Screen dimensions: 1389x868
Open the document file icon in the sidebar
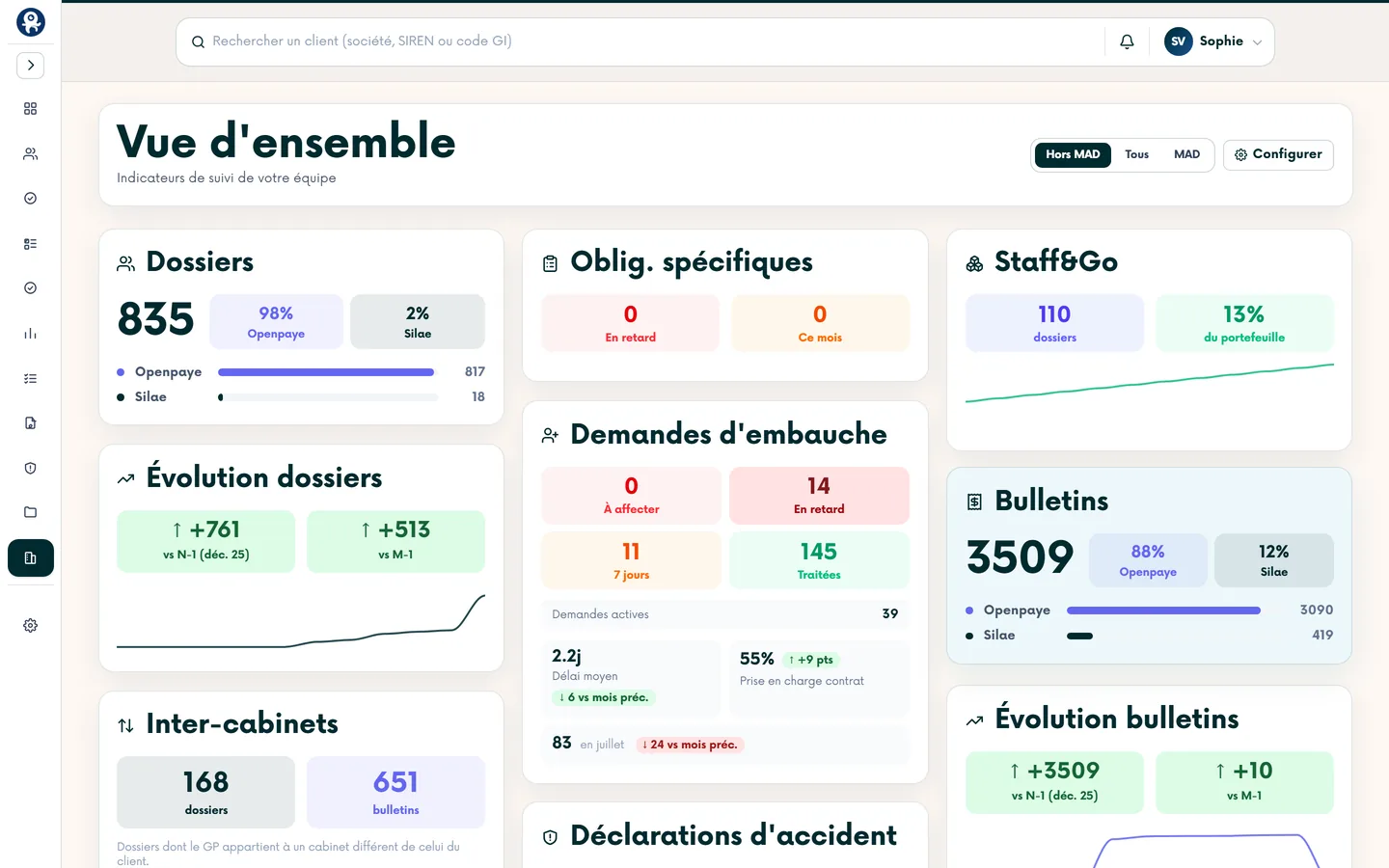click(x=31, y=423)
